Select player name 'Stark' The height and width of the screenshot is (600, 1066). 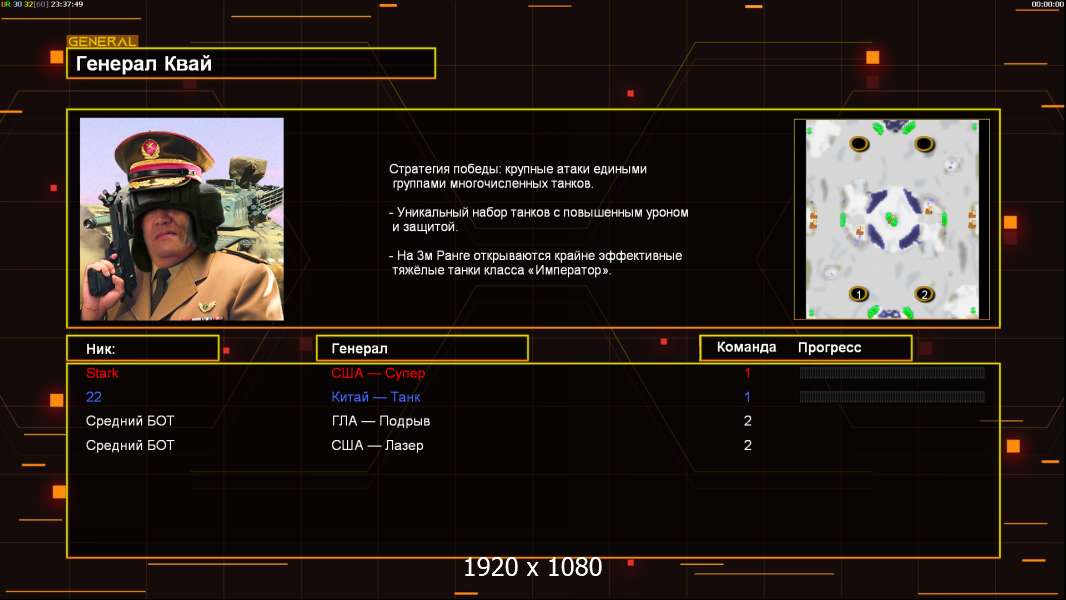(x=102, y=373)
